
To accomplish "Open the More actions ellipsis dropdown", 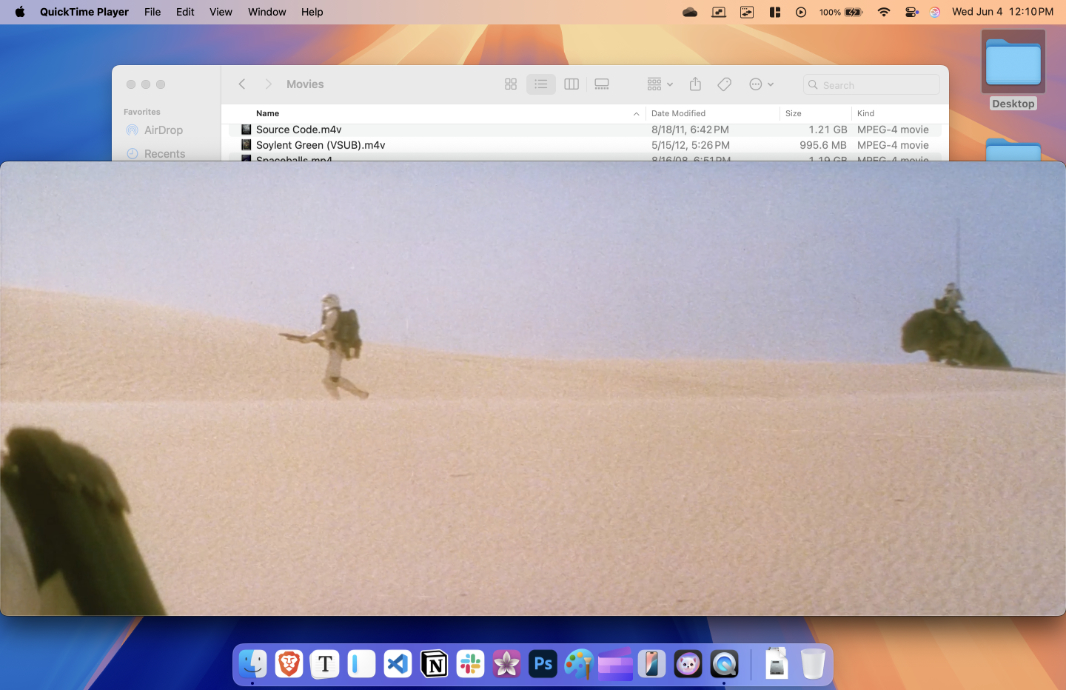I will (x=761, y=84).
